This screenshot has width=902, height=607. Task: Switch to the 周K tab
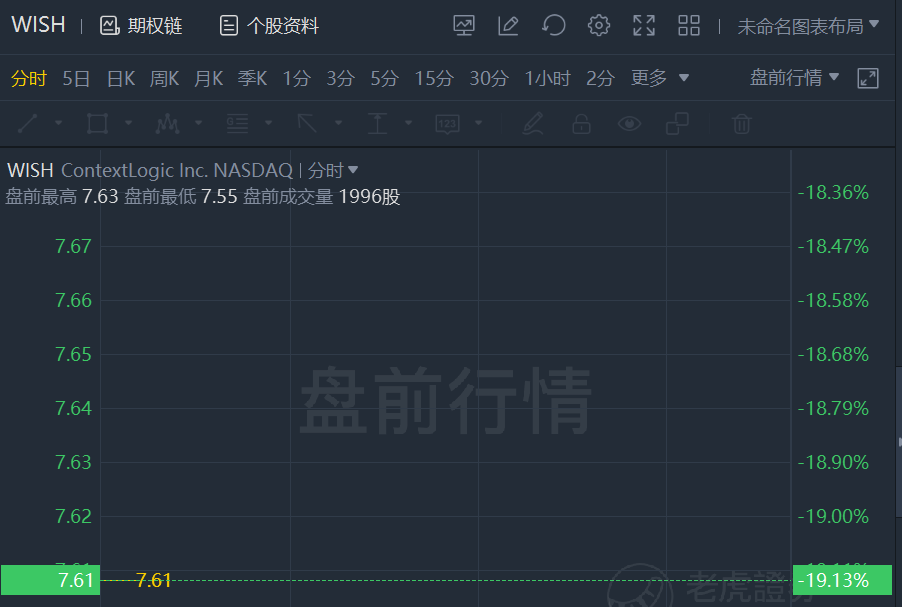tap(165, 78)
